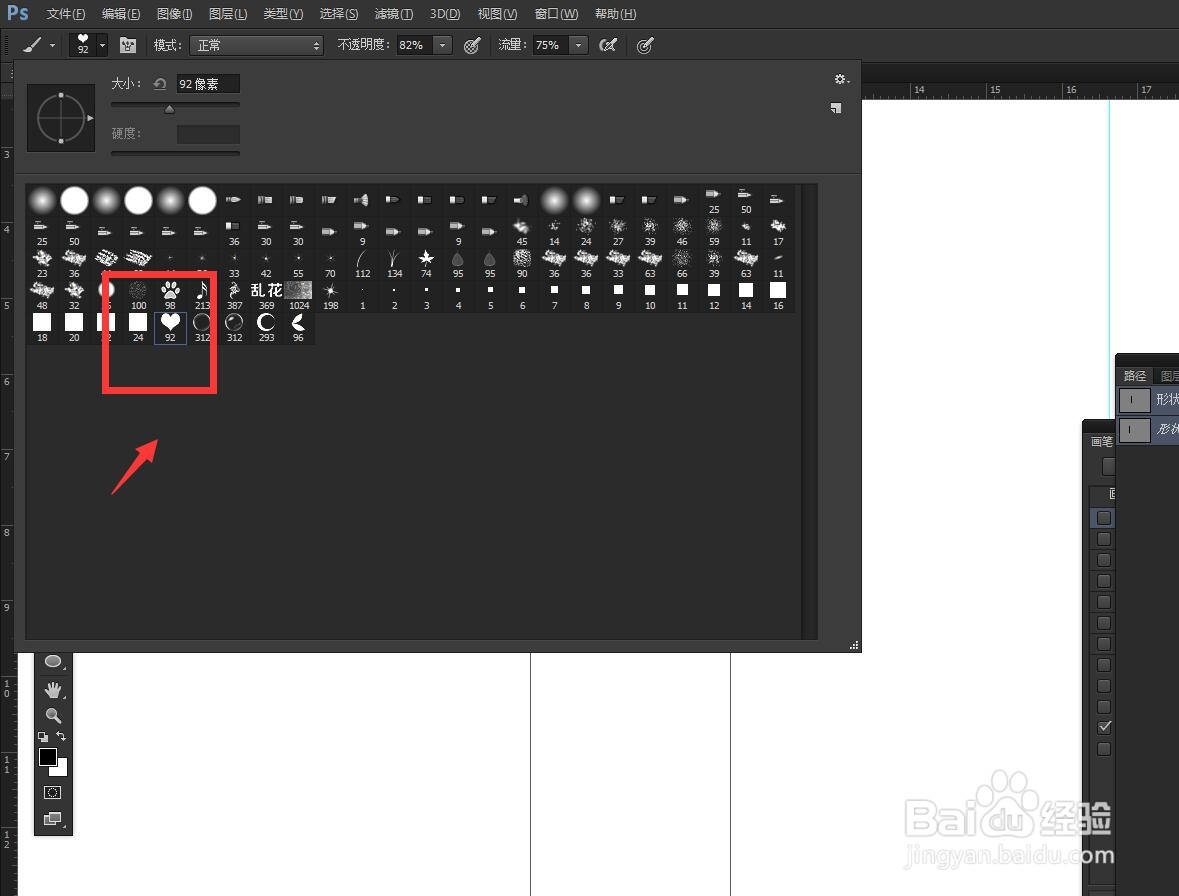Open the 滤镜 menu
The image size is (1179, 896).
click(x=393, y=14)
